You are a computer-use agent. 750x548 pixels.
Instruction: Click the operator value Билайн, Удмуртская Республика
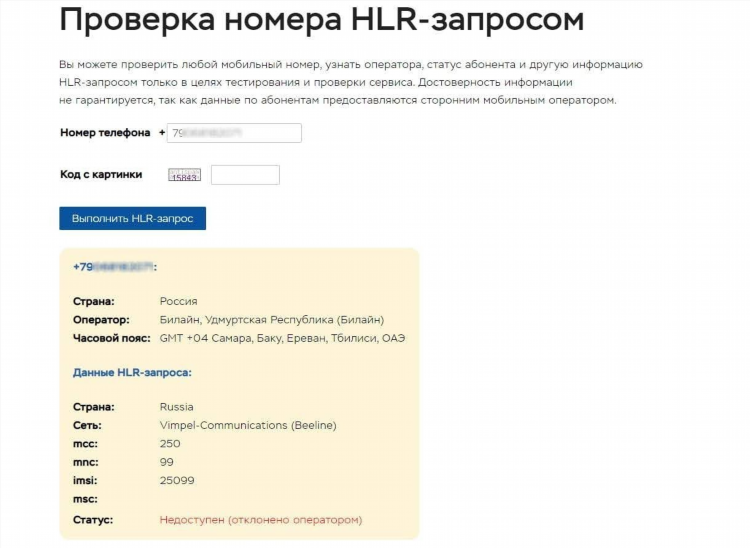272,320
